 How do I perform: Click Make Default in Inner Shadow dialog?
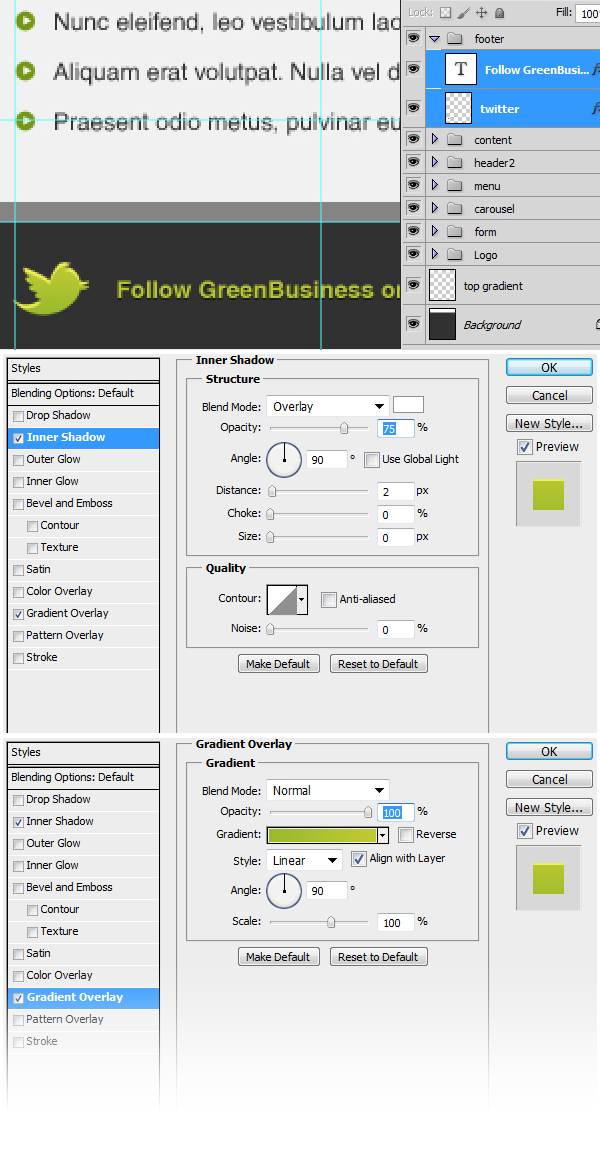(278, 663)
